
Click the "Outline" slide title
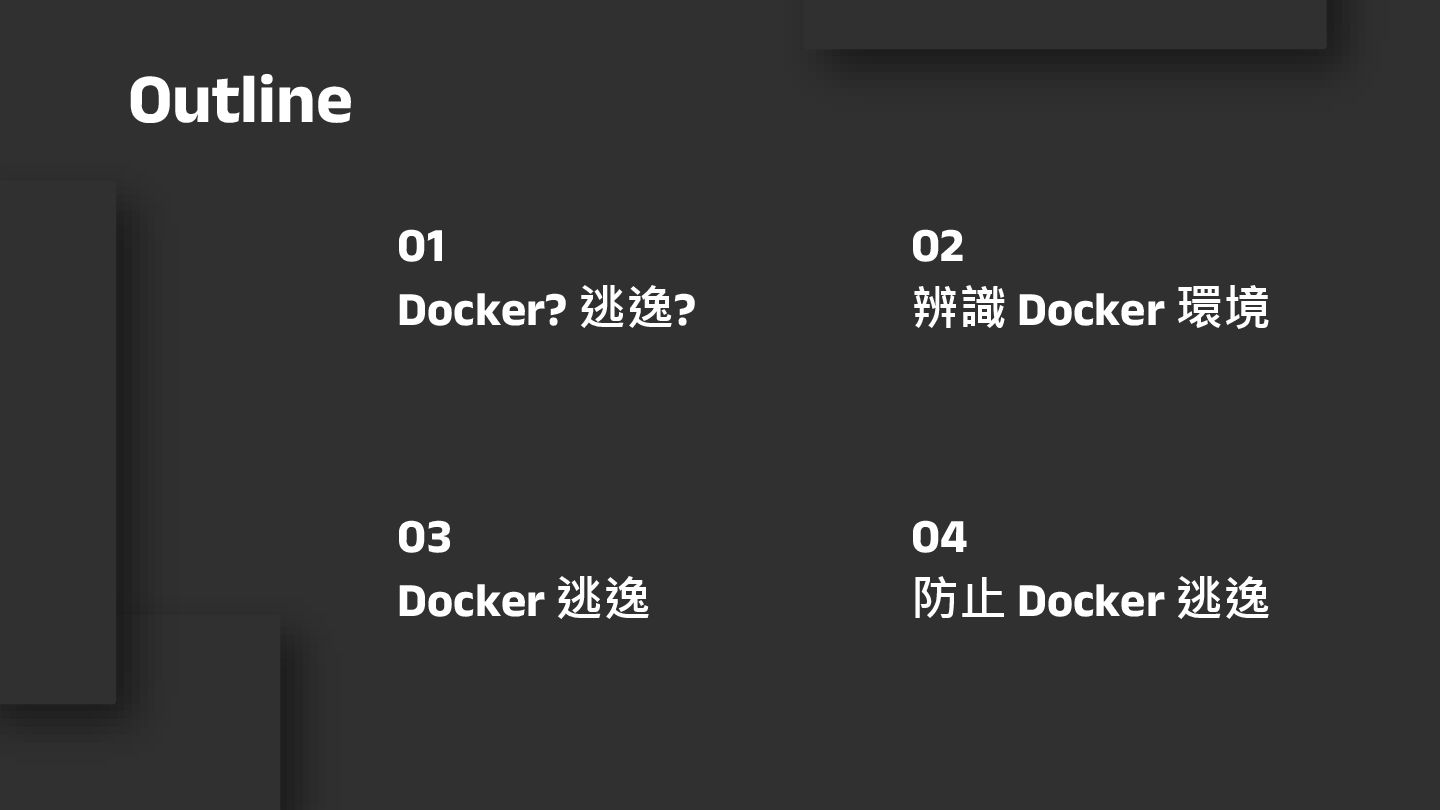tap(240, 100)
